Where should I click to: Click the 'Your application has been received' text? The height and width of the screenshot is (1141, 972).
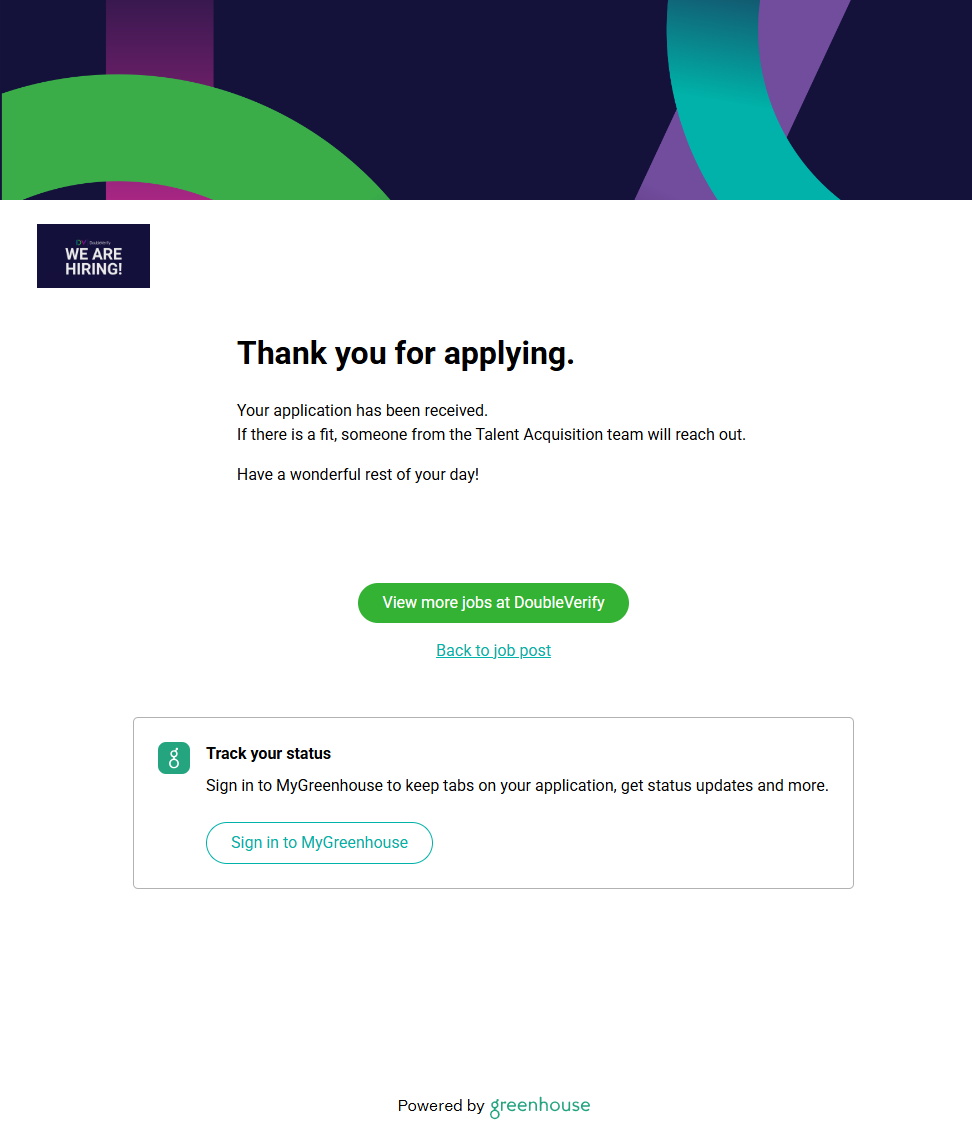(x=362, y=410)
